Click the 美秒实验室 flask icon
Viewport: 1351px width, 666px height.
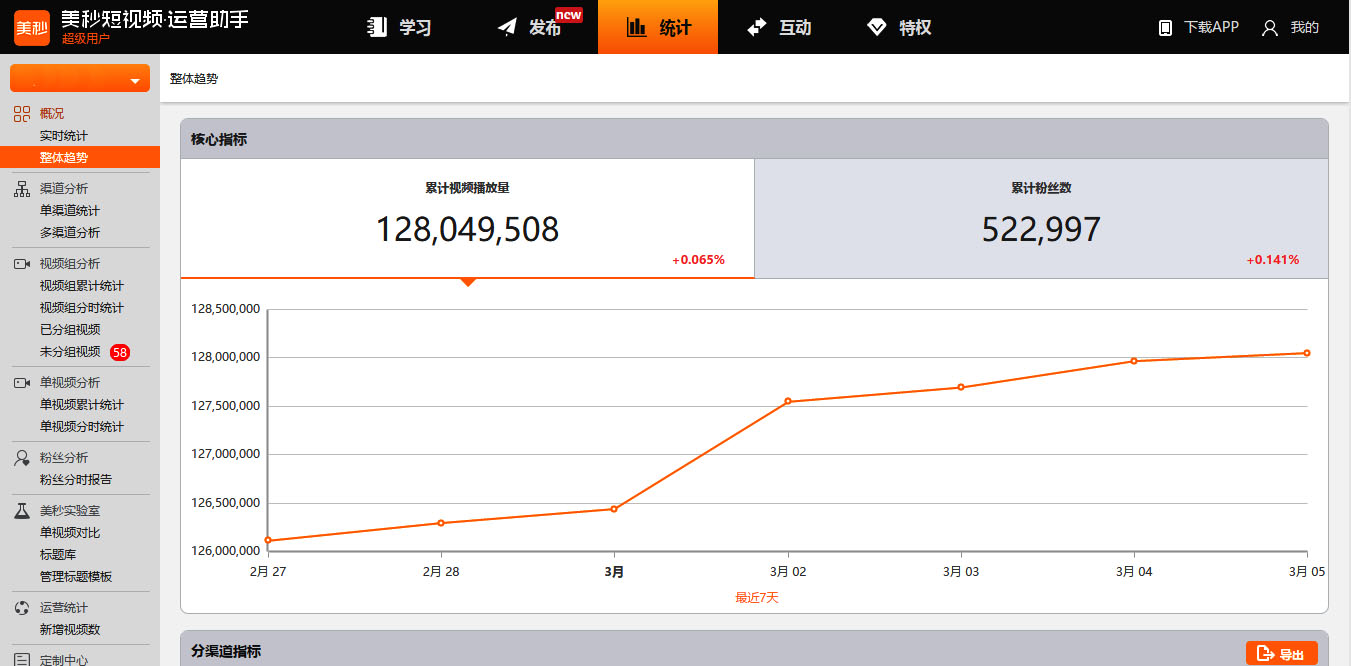coord(21,510)
